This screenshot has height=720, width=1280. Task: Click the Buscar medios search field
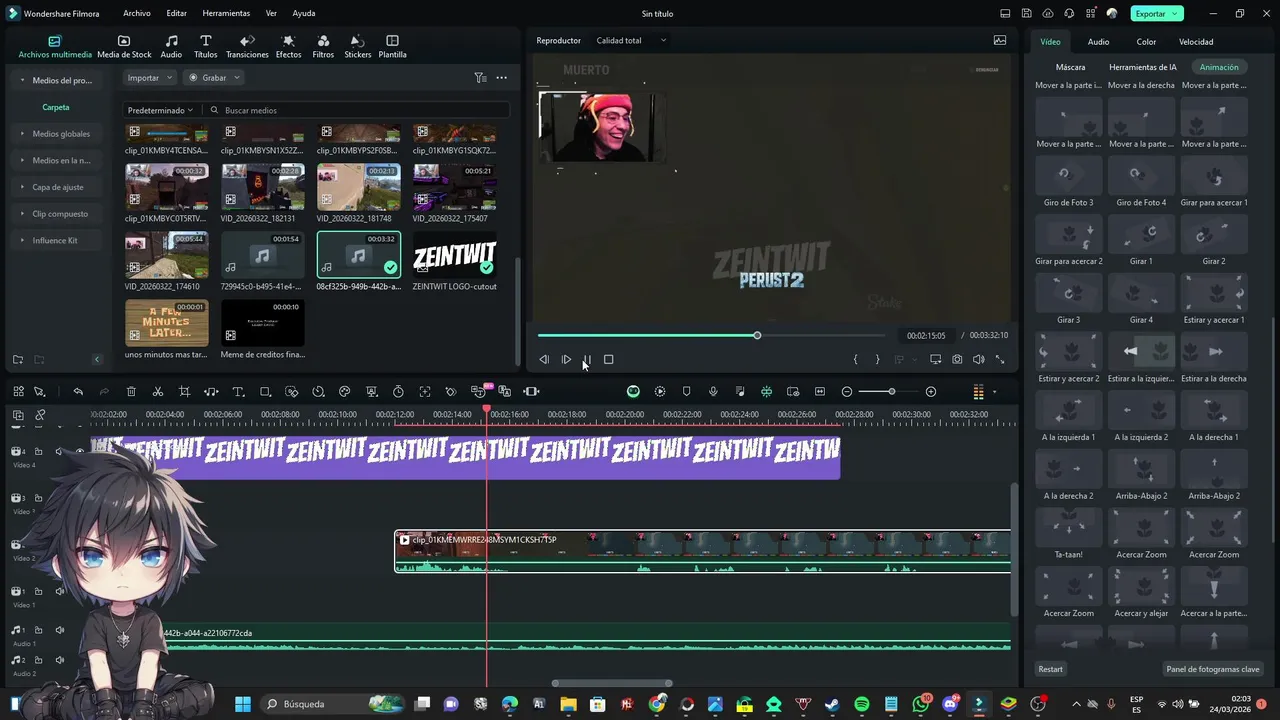[x=356, y=110]
